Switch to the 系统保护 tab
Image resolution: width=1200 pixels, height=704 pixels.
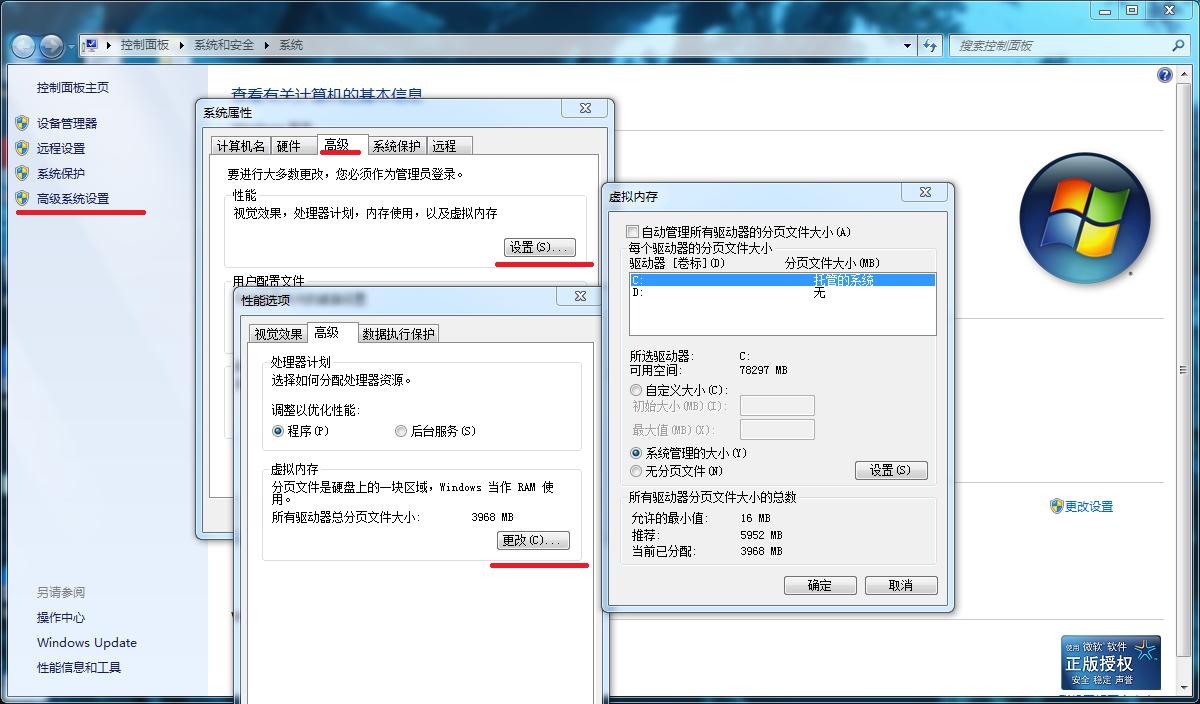pos(397,146)
